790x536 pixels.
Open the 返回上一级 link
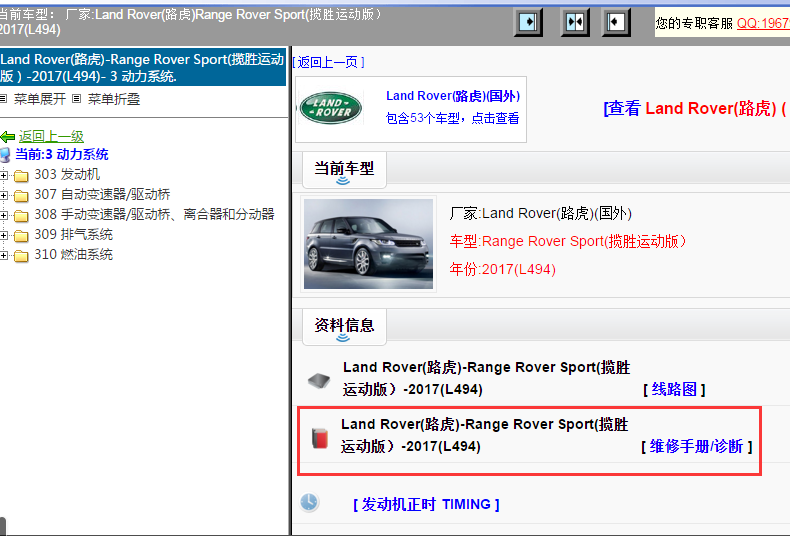(x=51, y=137)
